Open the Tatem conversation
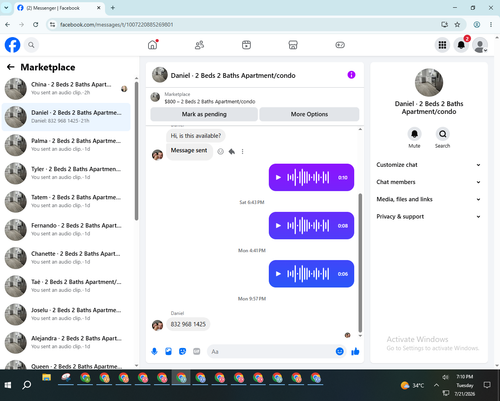The height and width of the screenshot is (401, 500). (x=66, y=201)
